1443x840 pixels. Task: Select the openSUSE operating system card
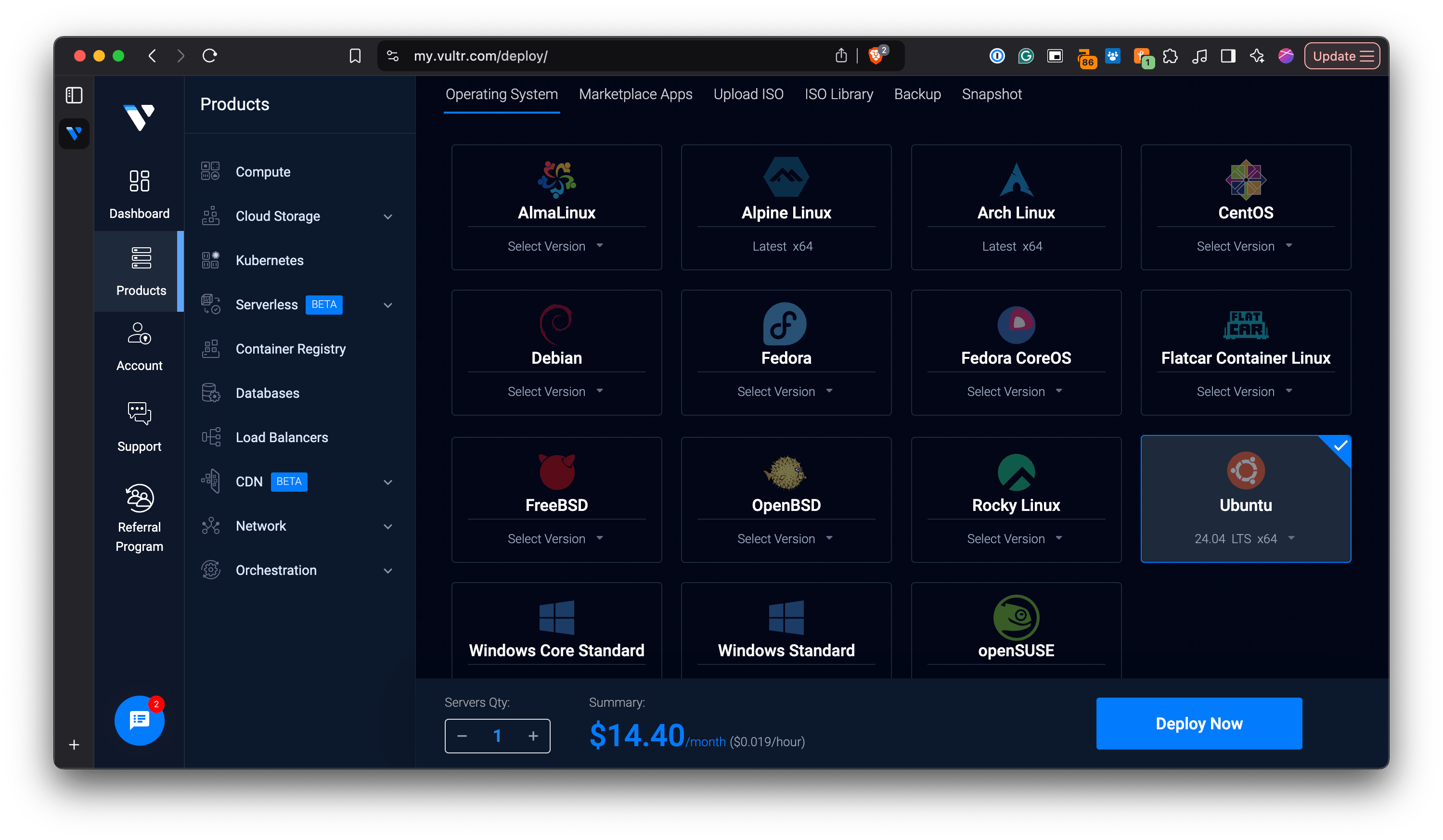[x=1016, y=631]
